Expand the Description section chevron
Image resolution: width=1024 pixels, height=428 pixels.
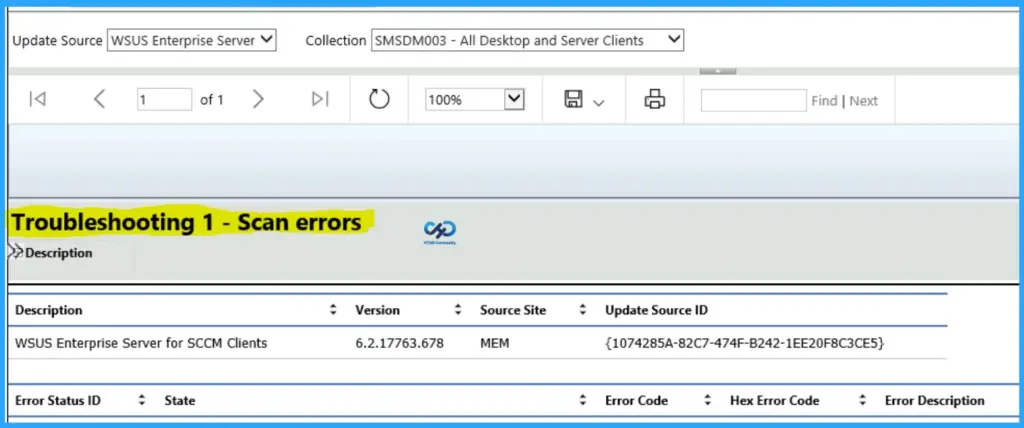coord(14,251)
